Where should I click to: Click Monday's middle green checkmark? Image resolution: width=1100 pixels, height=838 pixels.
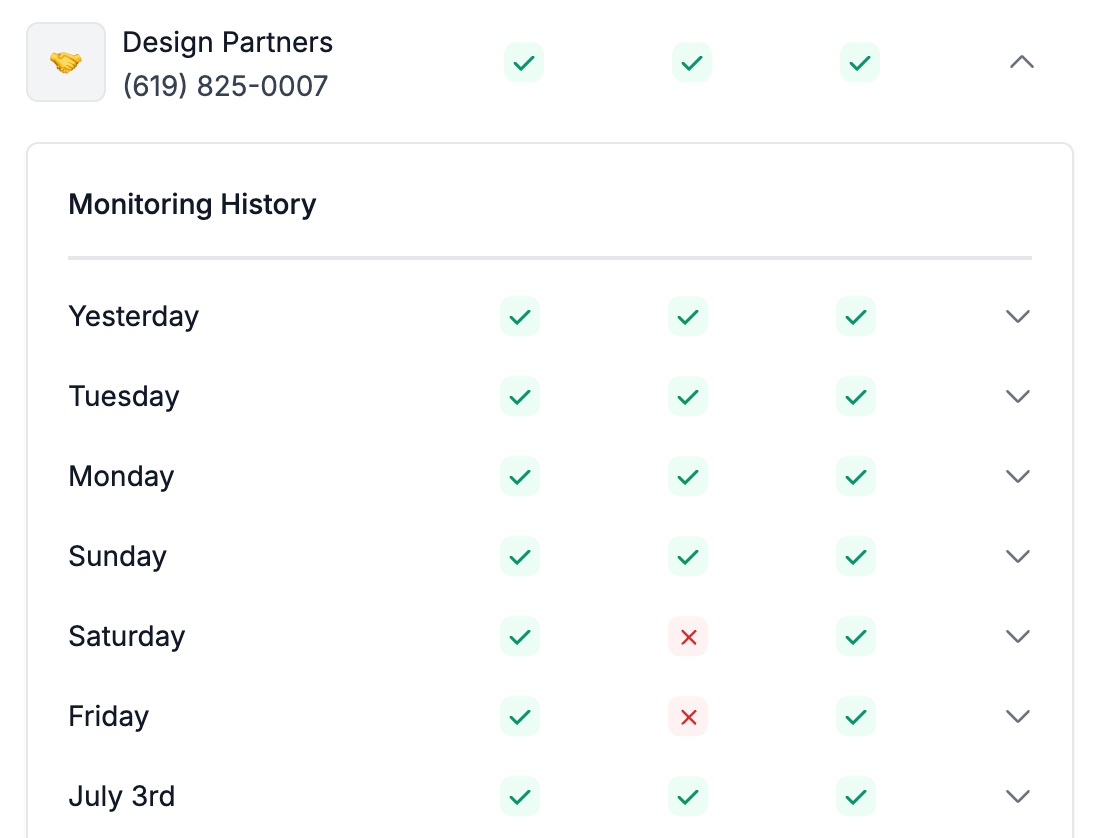coord(688,476)
